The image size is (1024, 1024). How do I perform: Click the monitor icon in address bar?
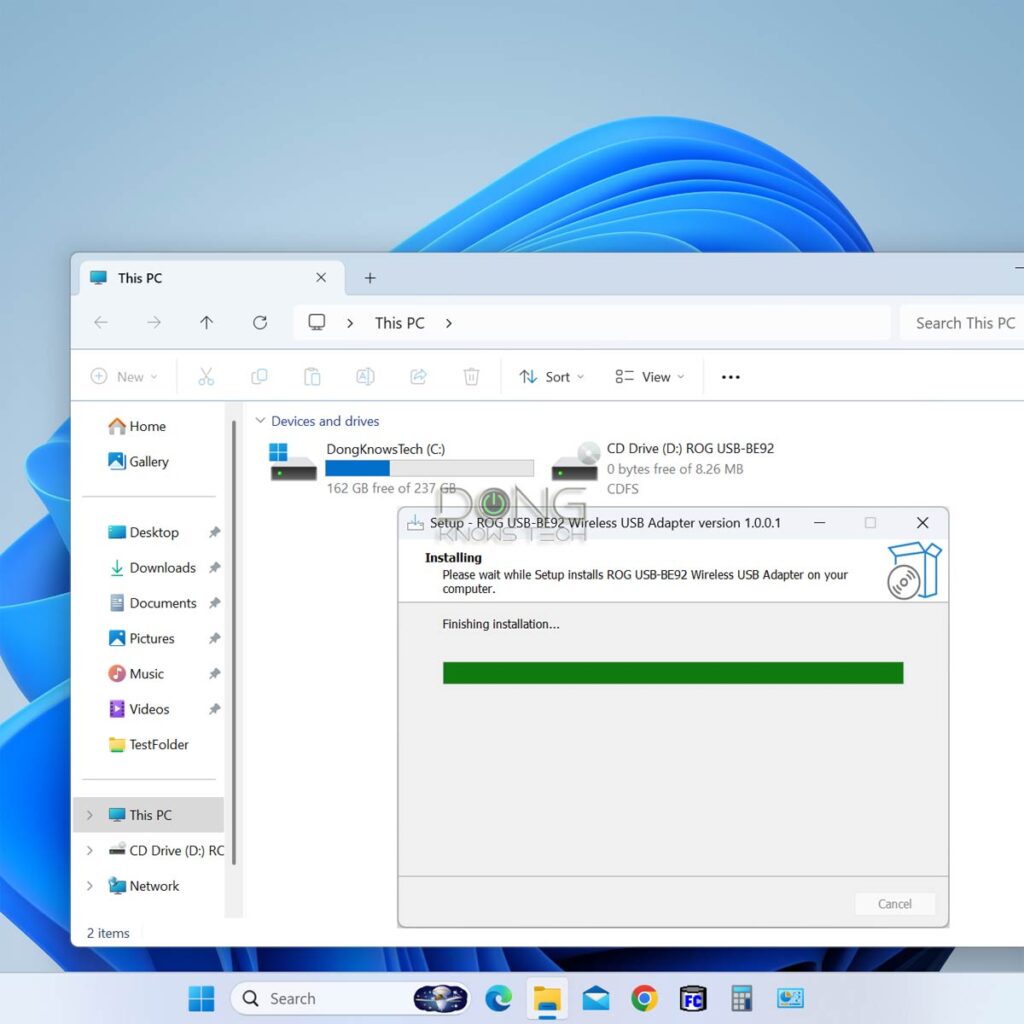pos(317,323)
